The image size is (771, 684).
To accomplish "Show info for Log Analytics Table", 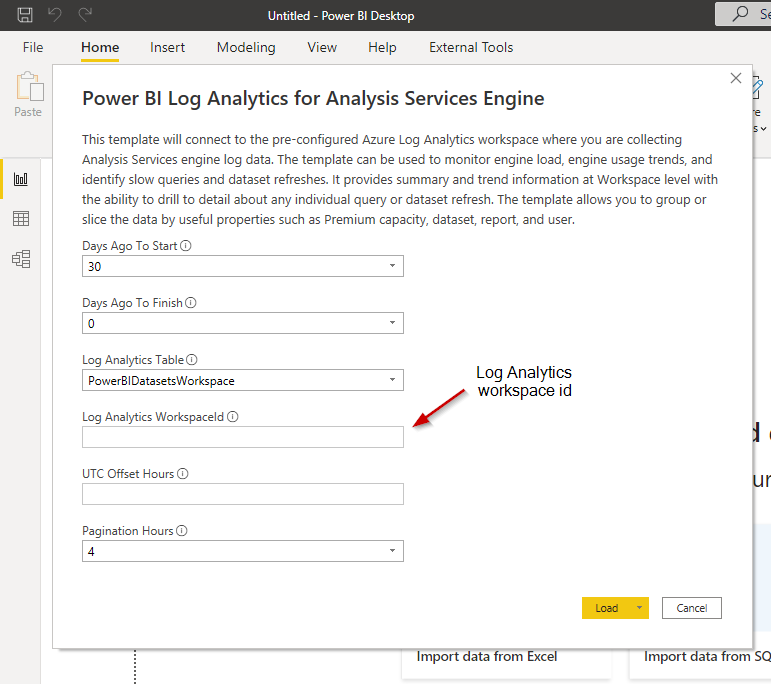I will point(192,359).
